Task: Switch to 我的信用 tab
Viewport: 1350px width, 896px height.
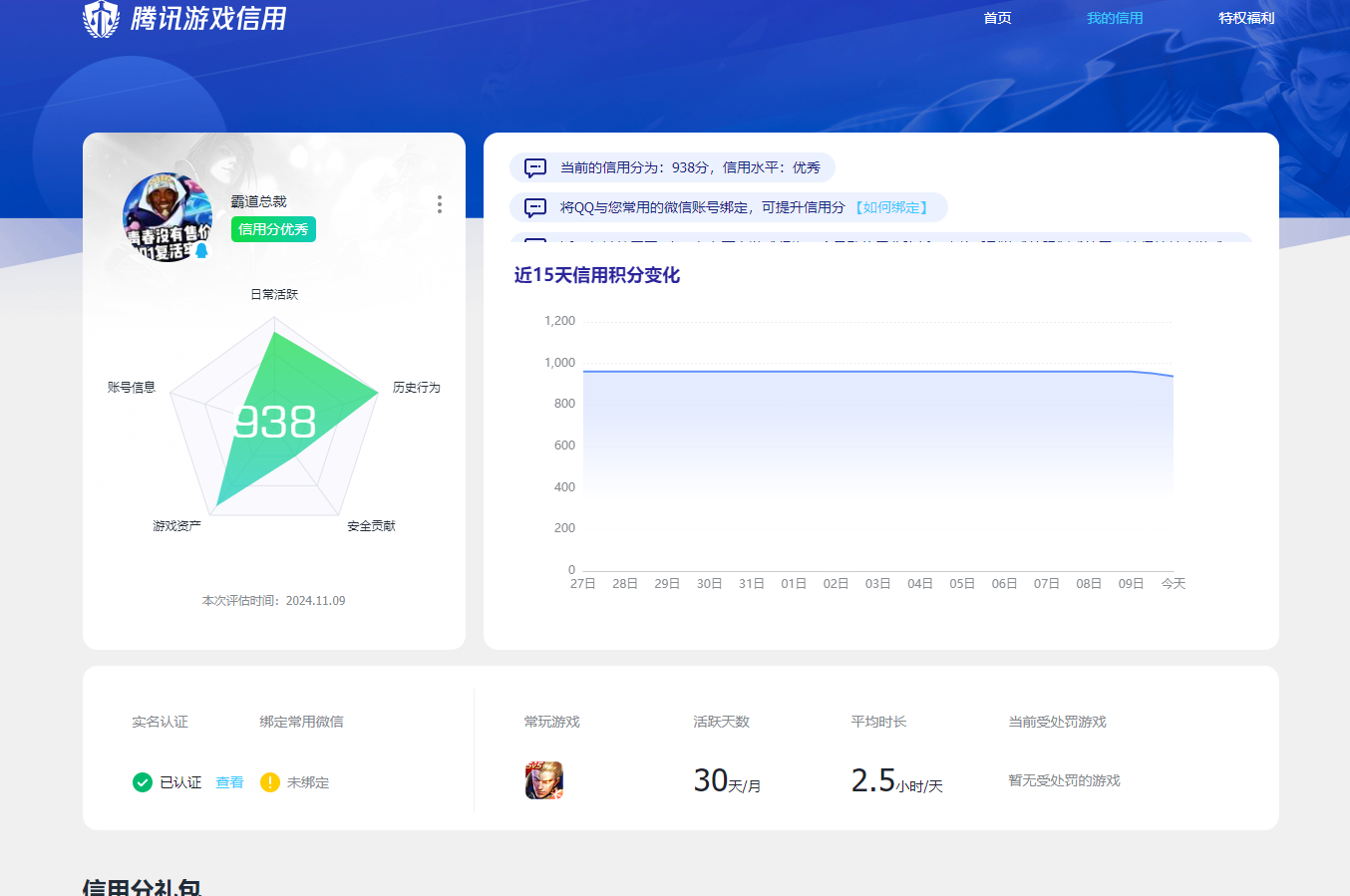Action: coord(1115,18)
